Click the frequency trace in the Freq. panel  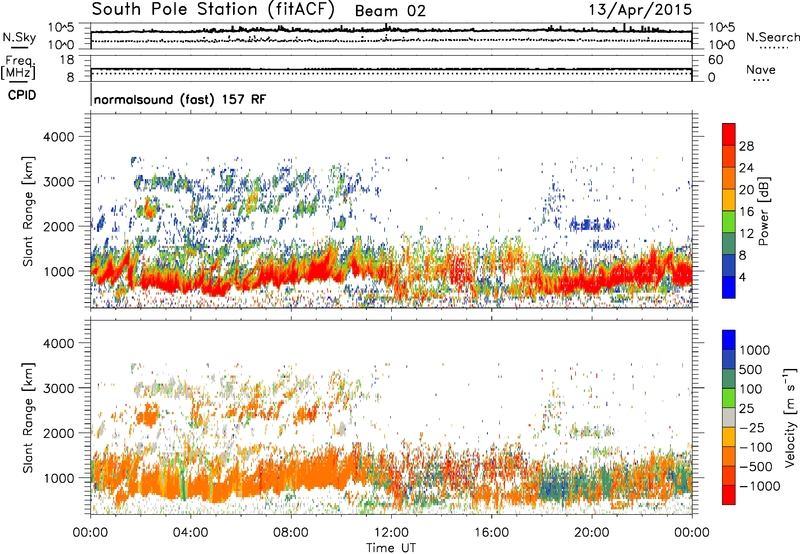point(391,69)
